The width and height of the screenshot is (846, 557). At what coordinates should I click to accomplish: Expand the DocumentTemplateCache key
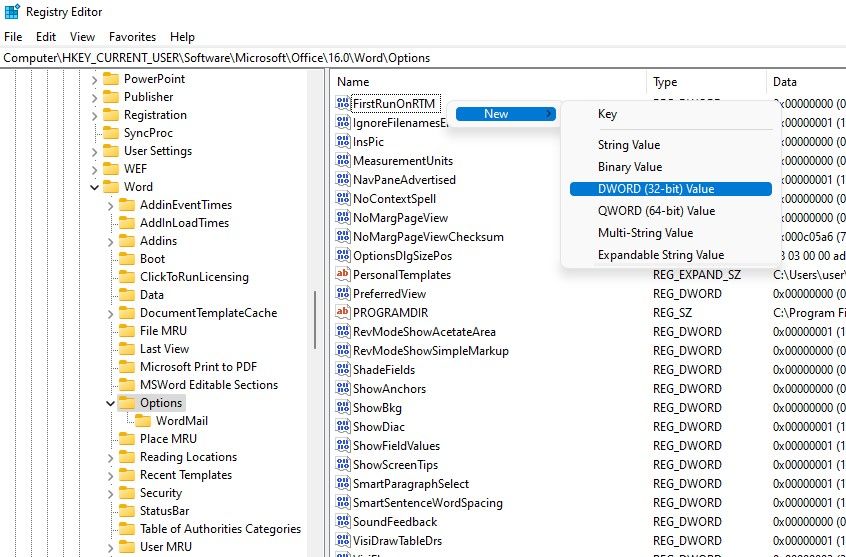point(111,314)
